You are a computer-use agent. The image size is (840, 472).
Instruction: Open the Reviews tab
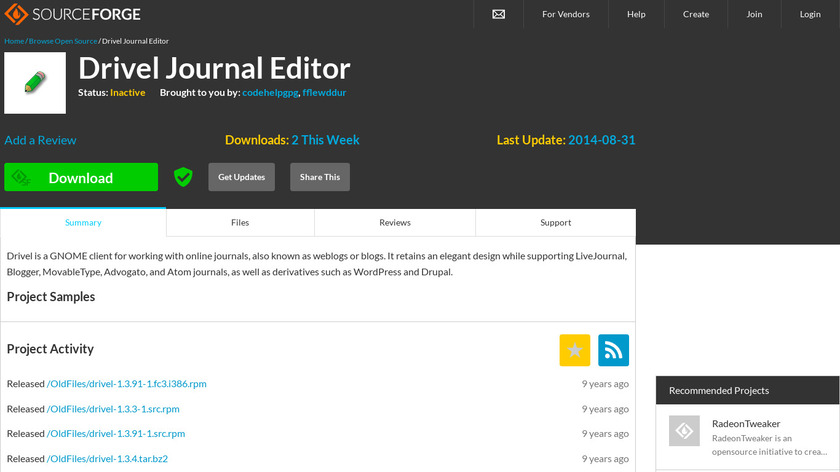click(395, 223)
